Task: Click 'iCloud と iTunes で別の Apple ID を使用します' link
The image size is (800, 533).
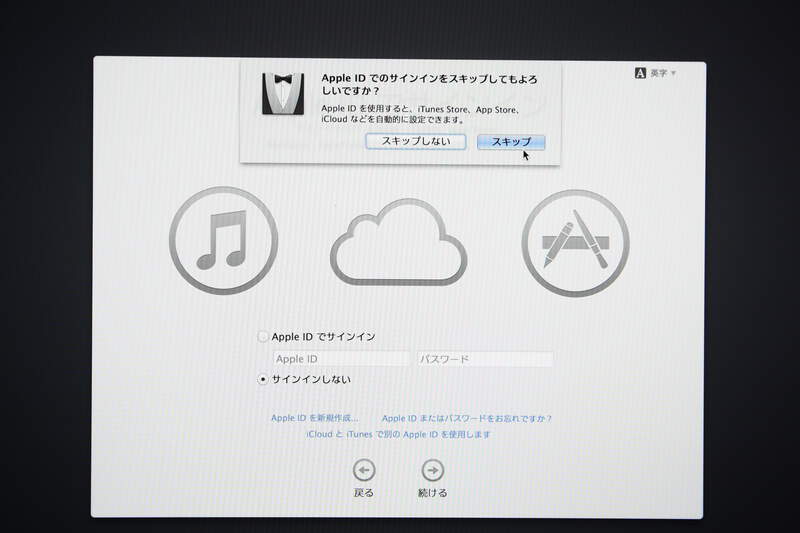Action: 398,435
